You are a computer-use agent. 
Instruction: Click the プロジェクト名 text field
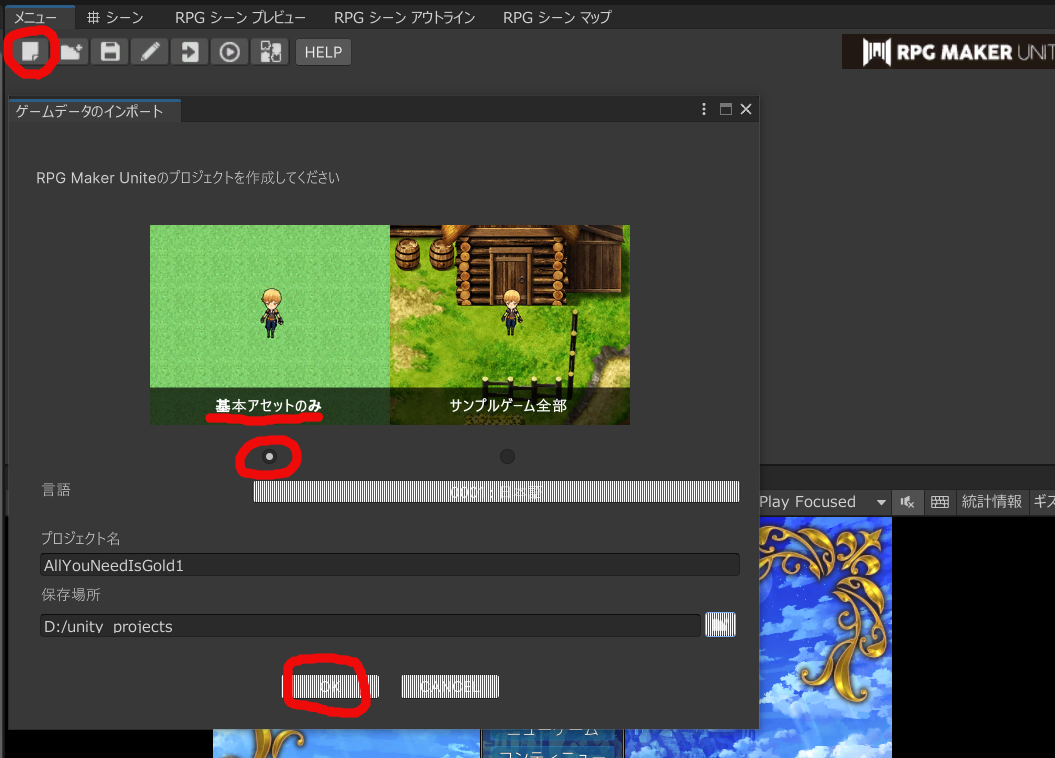point(389,565)
